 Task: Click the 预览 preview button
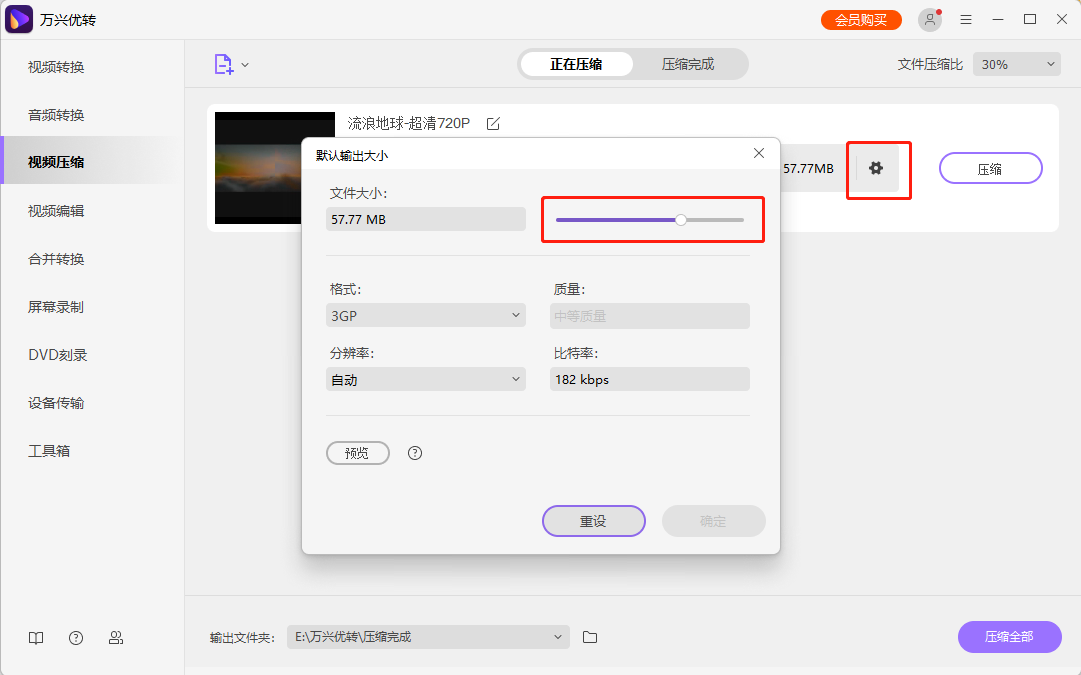(357, 452)
